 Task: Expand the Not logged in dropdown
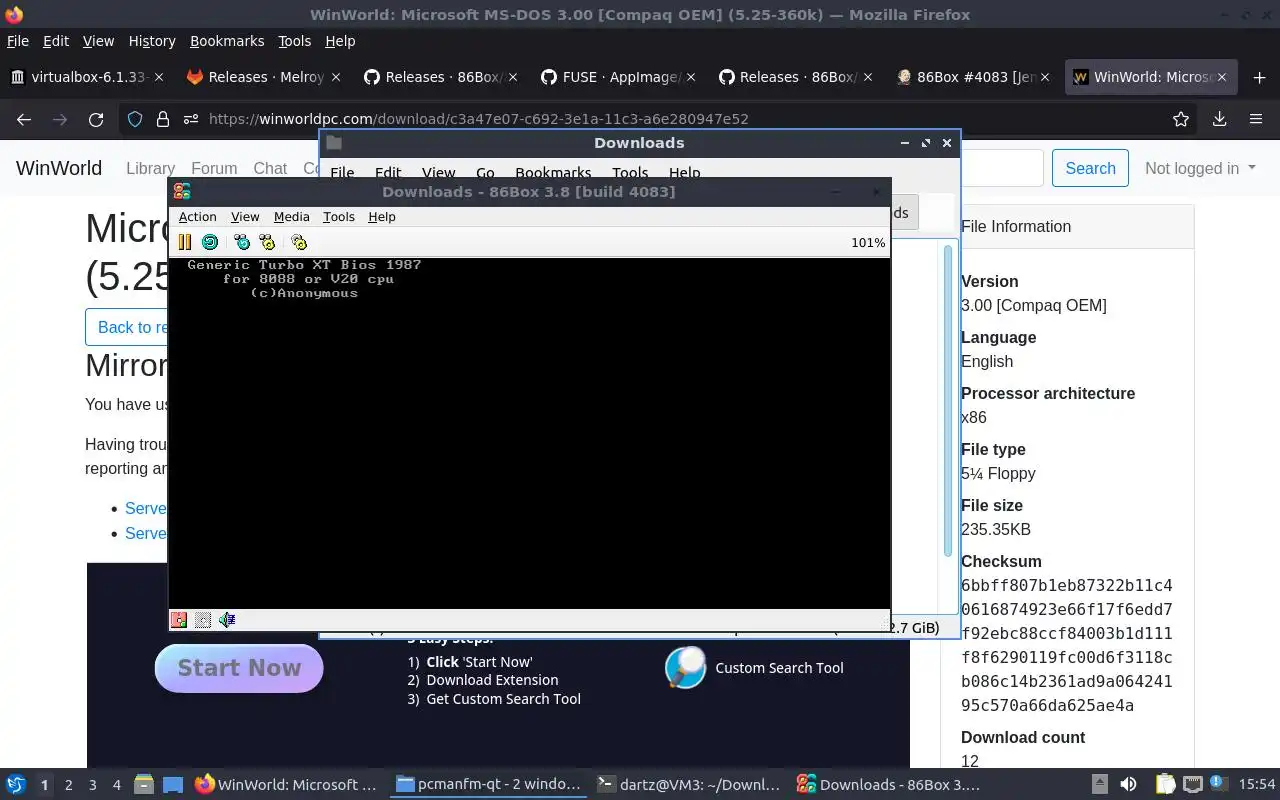click(1200, 168)
